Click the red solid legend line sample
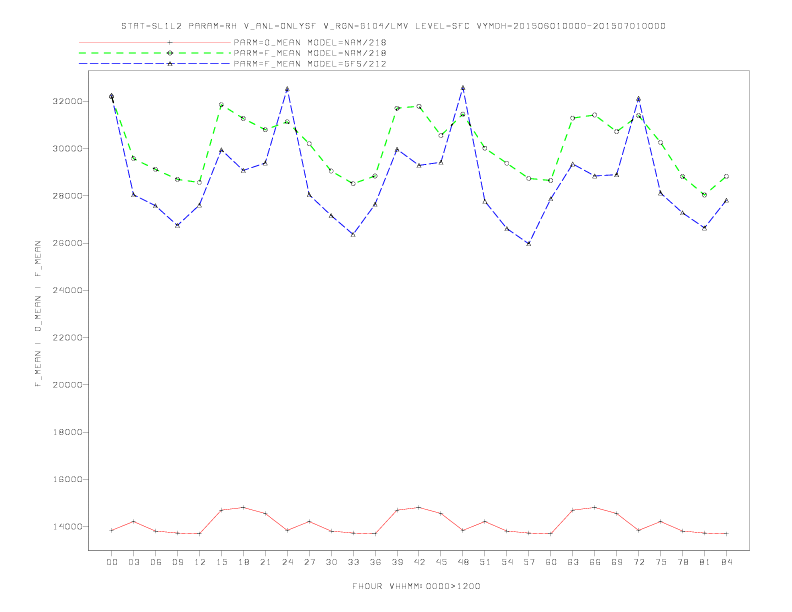Screen dimensions: 792x612 pos(155,42)
